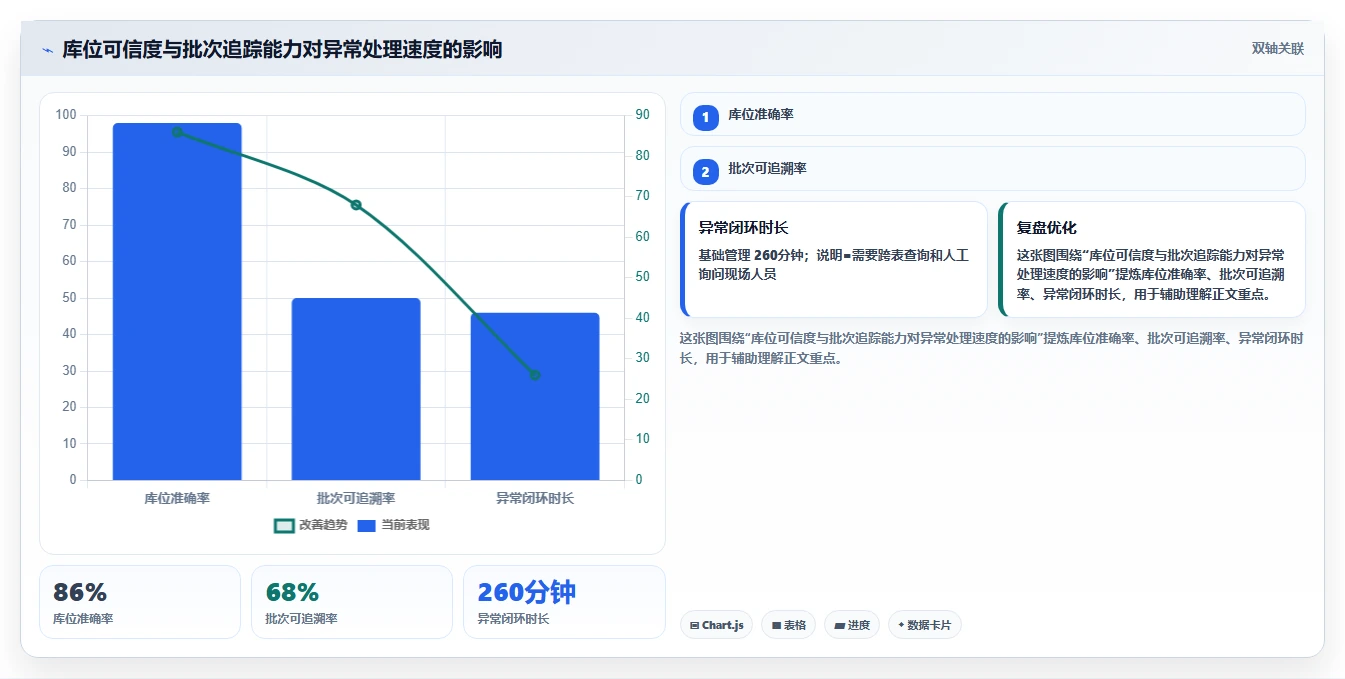Click the x-axis label 库位准确率
1345x679 pixels.
177,497
